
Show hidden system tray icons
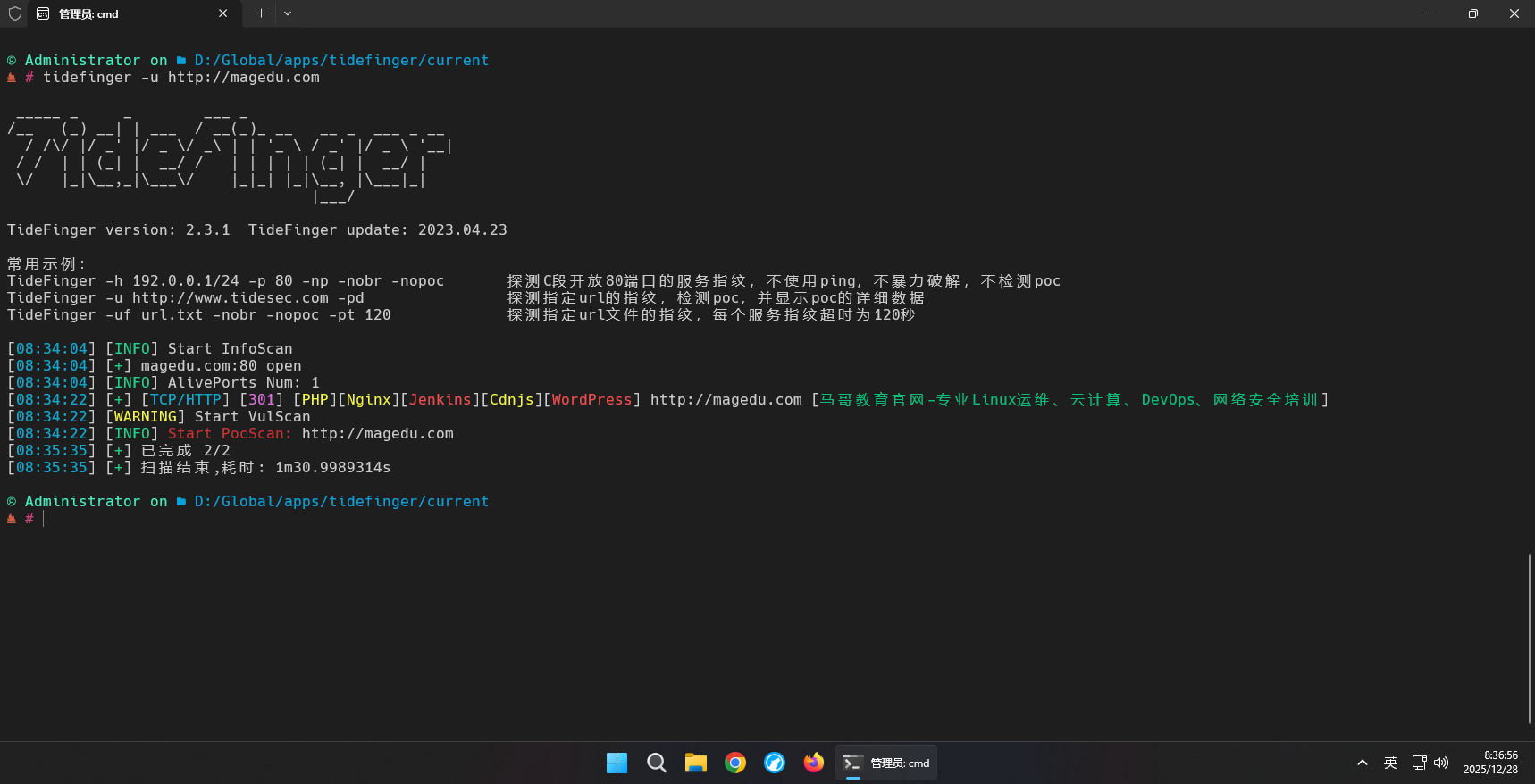1363,763
